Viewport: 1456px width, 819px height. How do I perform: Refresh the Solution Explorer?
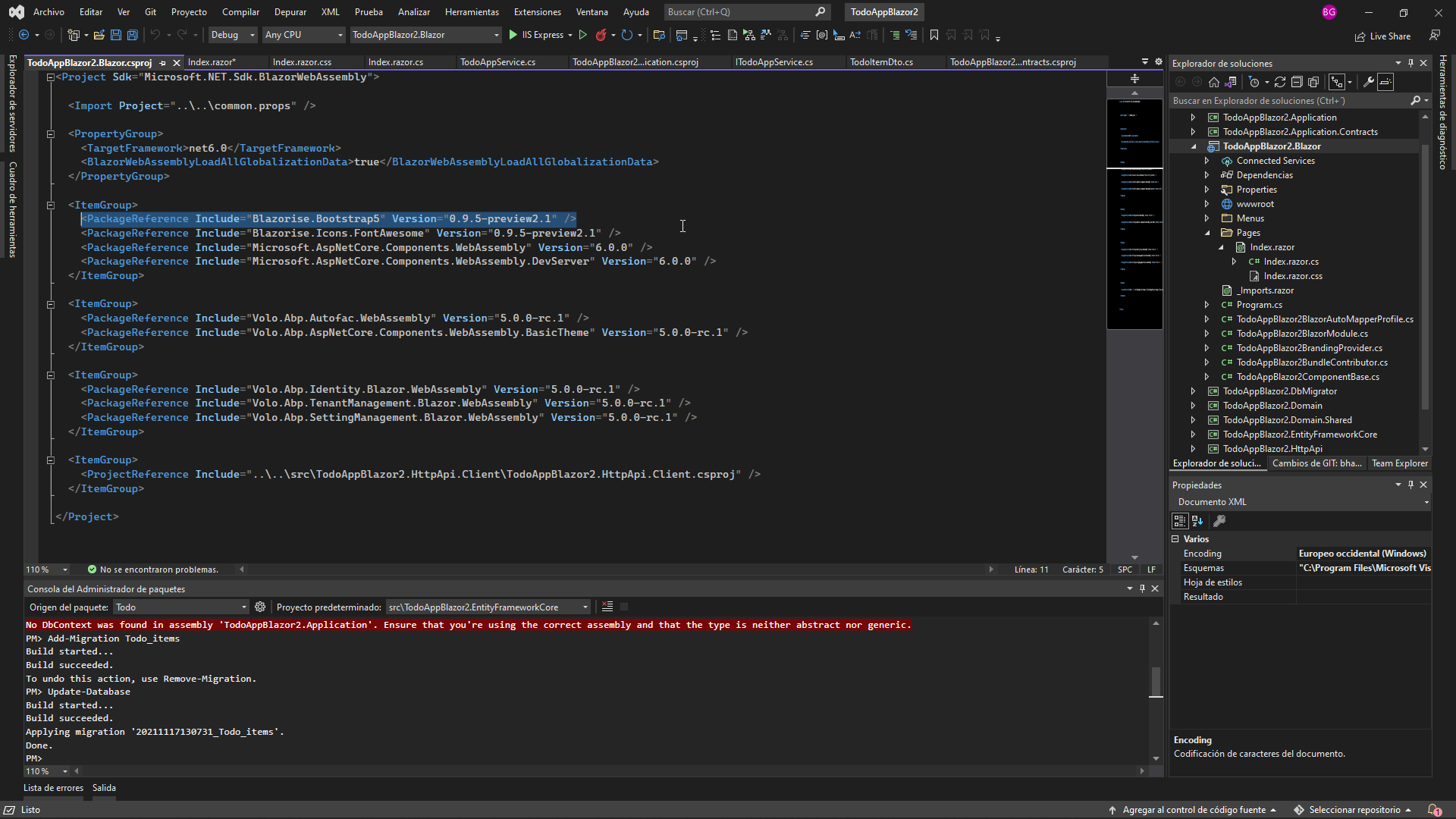(x=1280, y=82)
